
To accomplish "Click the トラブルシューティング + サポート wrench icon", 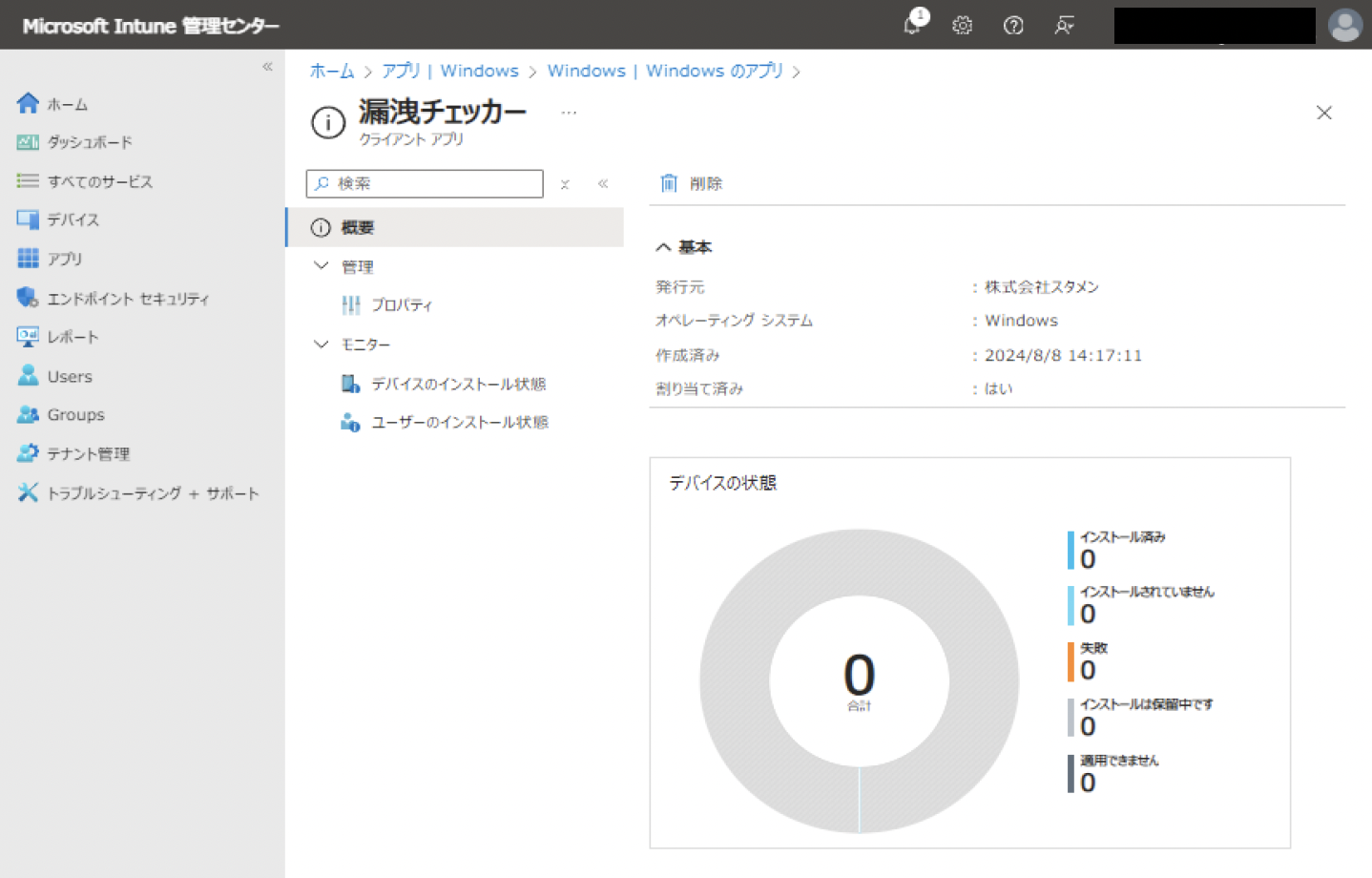I will point(28,492).
